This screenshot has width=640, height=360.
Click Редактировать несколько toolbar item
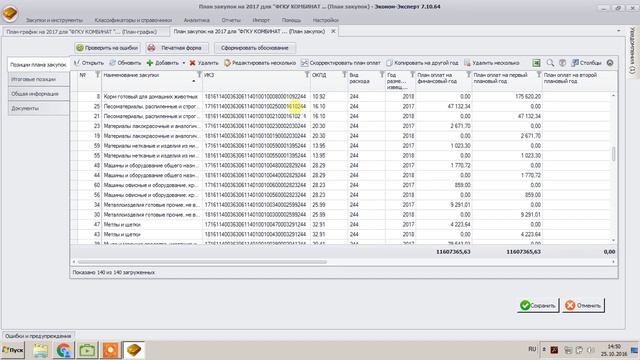point(260,63)
